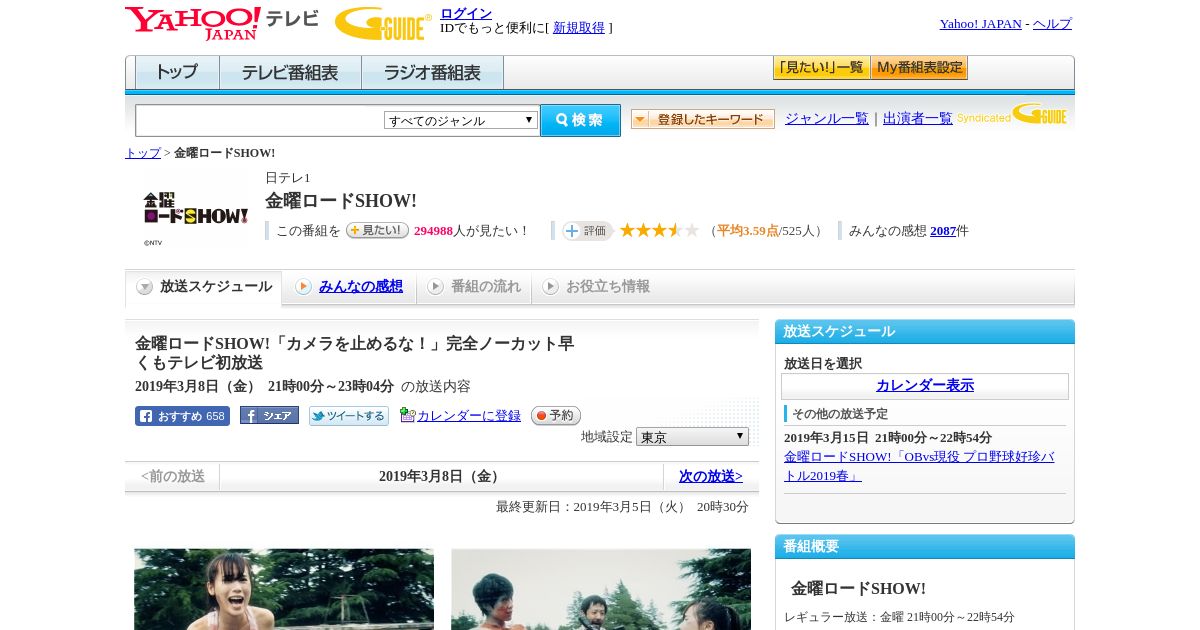
Task: Click the right movie still of group outdoors
Action: tap(601, 589)
